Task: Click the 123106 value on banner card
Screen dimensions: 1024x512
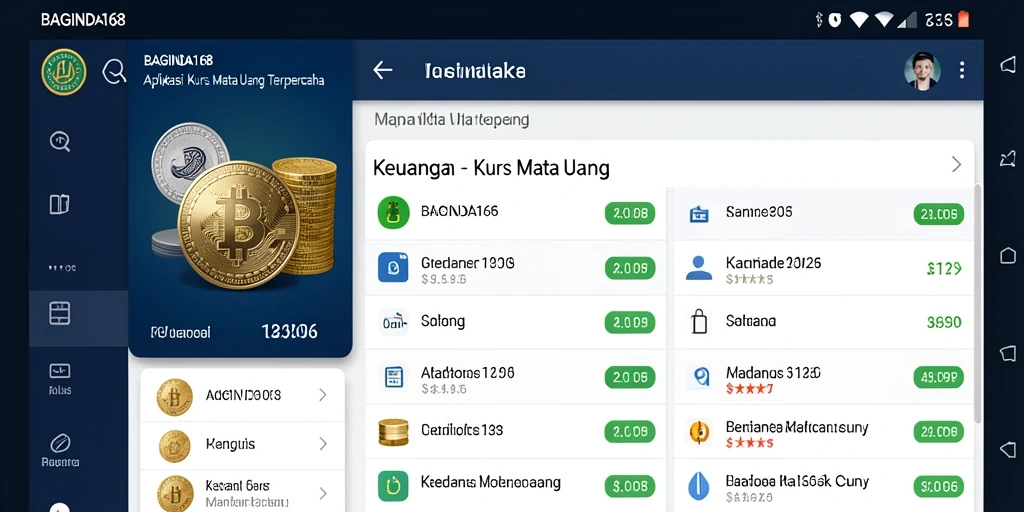Action: tap(289, 332)
